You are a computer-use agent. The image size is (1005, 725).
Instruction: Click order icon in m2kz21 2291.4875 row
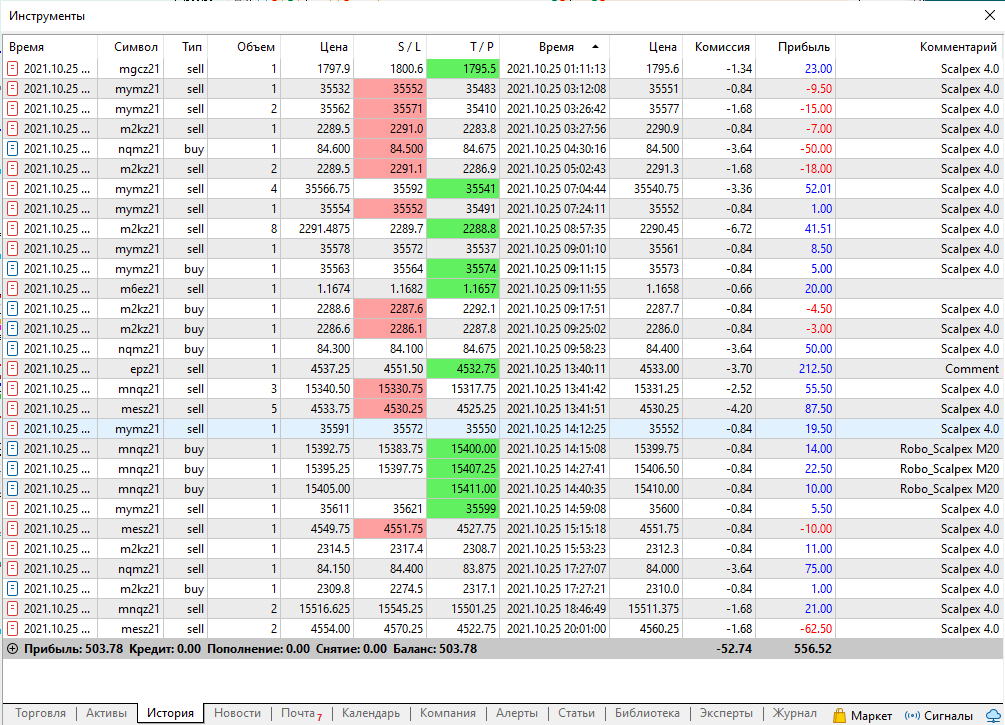point(12,229)
